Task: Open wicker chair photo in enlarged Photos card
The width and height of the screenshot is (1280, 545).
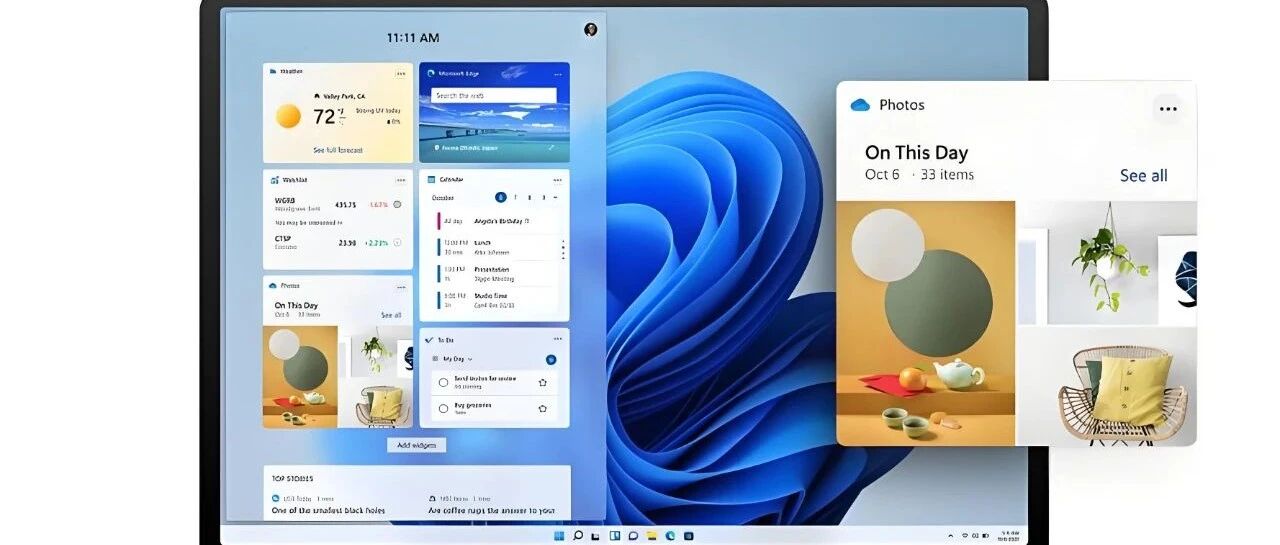Action: [x=1107, y=386]
